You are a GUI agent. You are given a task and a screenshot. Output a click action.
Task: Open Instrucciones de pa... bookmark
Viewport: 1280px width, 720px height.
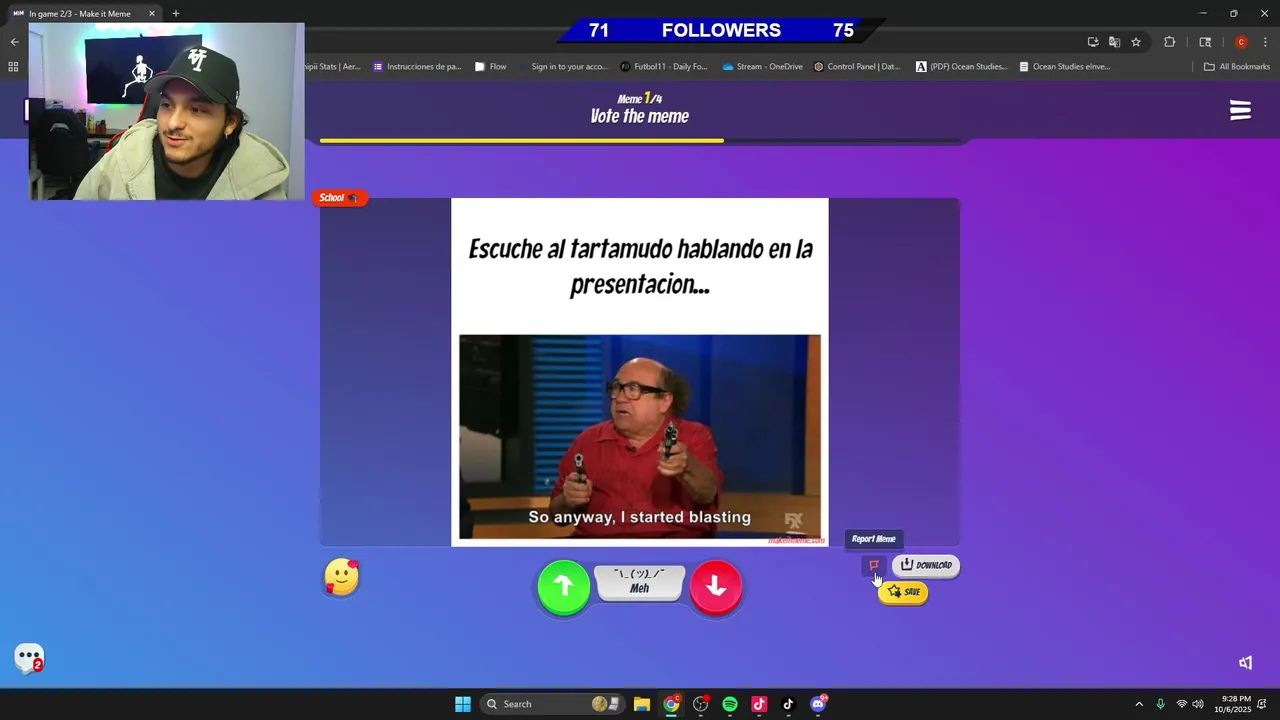pos(417,67)
